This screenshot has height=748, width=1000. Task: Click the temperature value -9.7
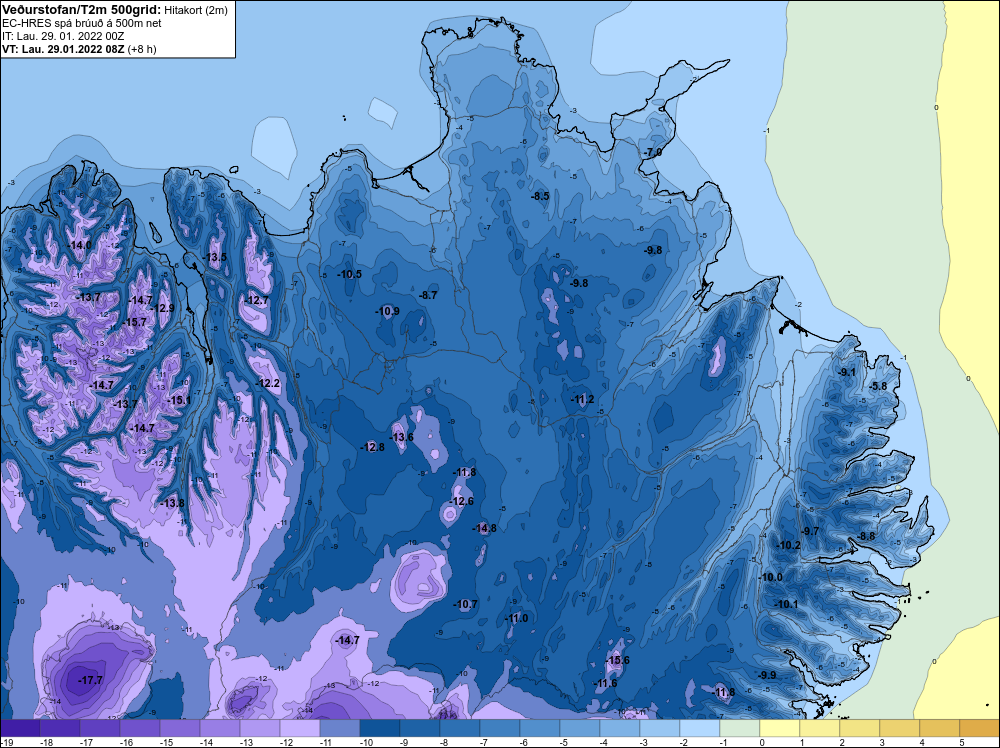tap(810, 531)
